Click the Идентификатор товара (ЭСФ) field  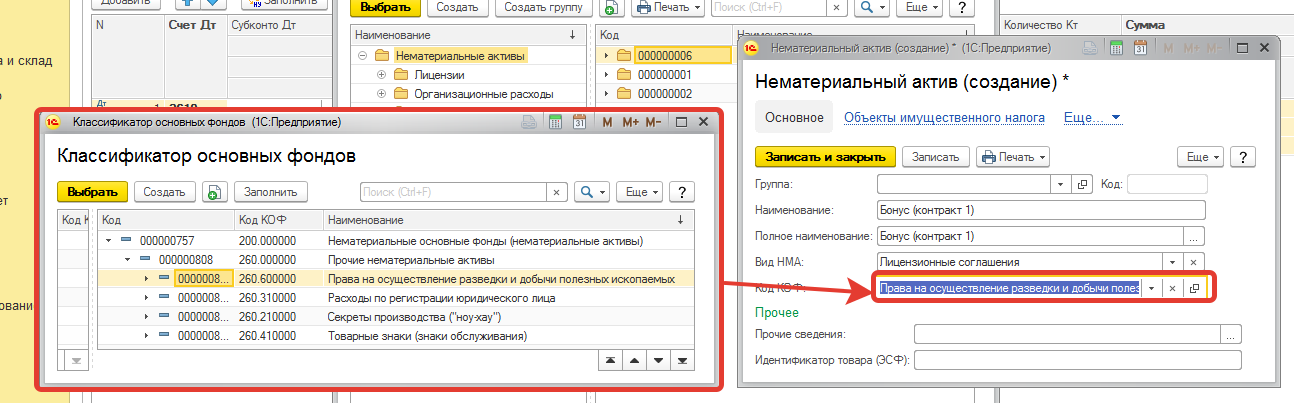1078,360
